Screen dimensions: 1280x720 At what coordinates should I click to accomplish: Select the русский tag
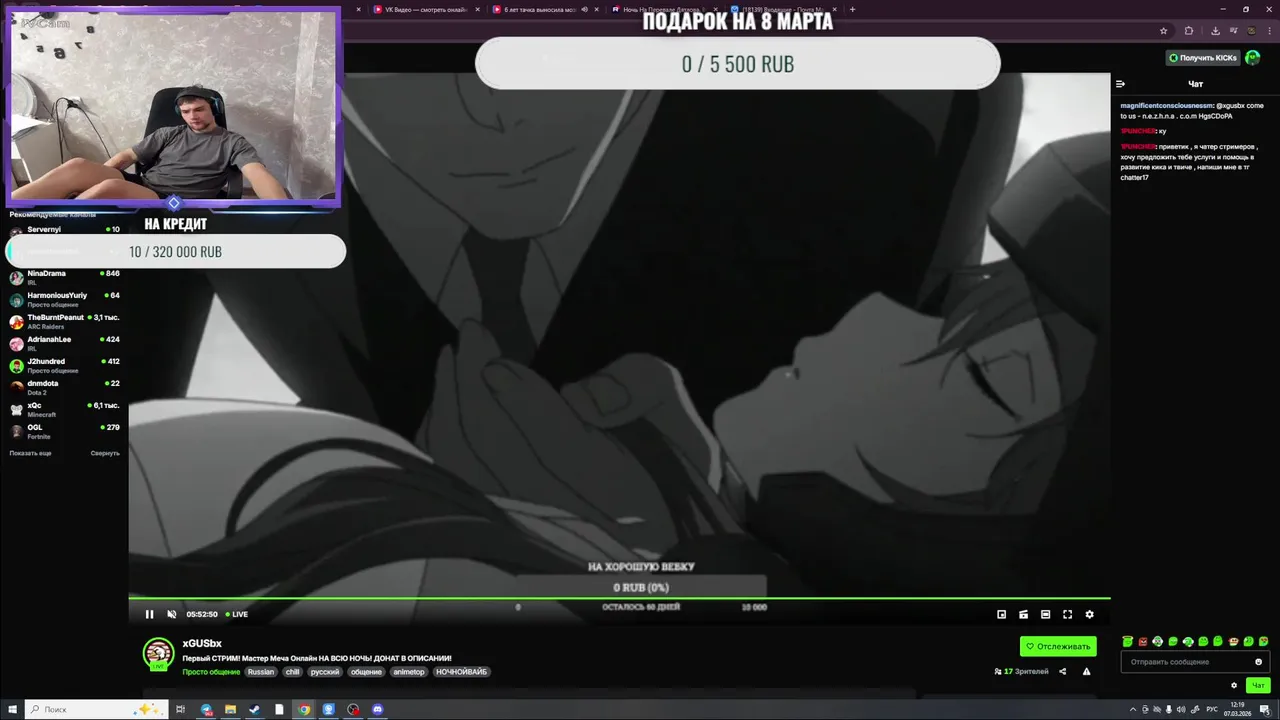coord(325,672)
